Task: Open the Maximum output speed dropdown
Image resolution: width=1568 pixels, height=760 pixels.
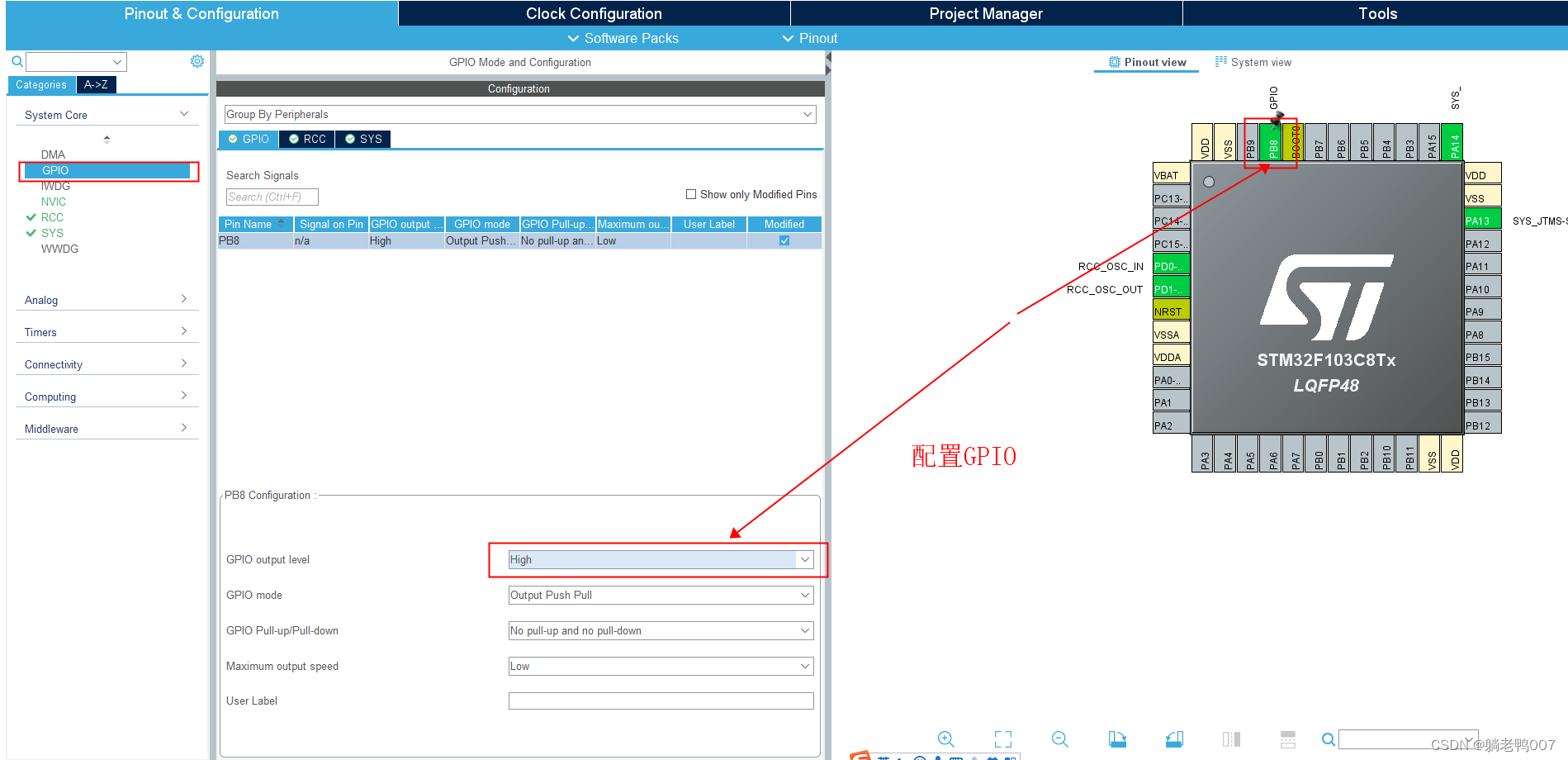Action: coord(661,666)
